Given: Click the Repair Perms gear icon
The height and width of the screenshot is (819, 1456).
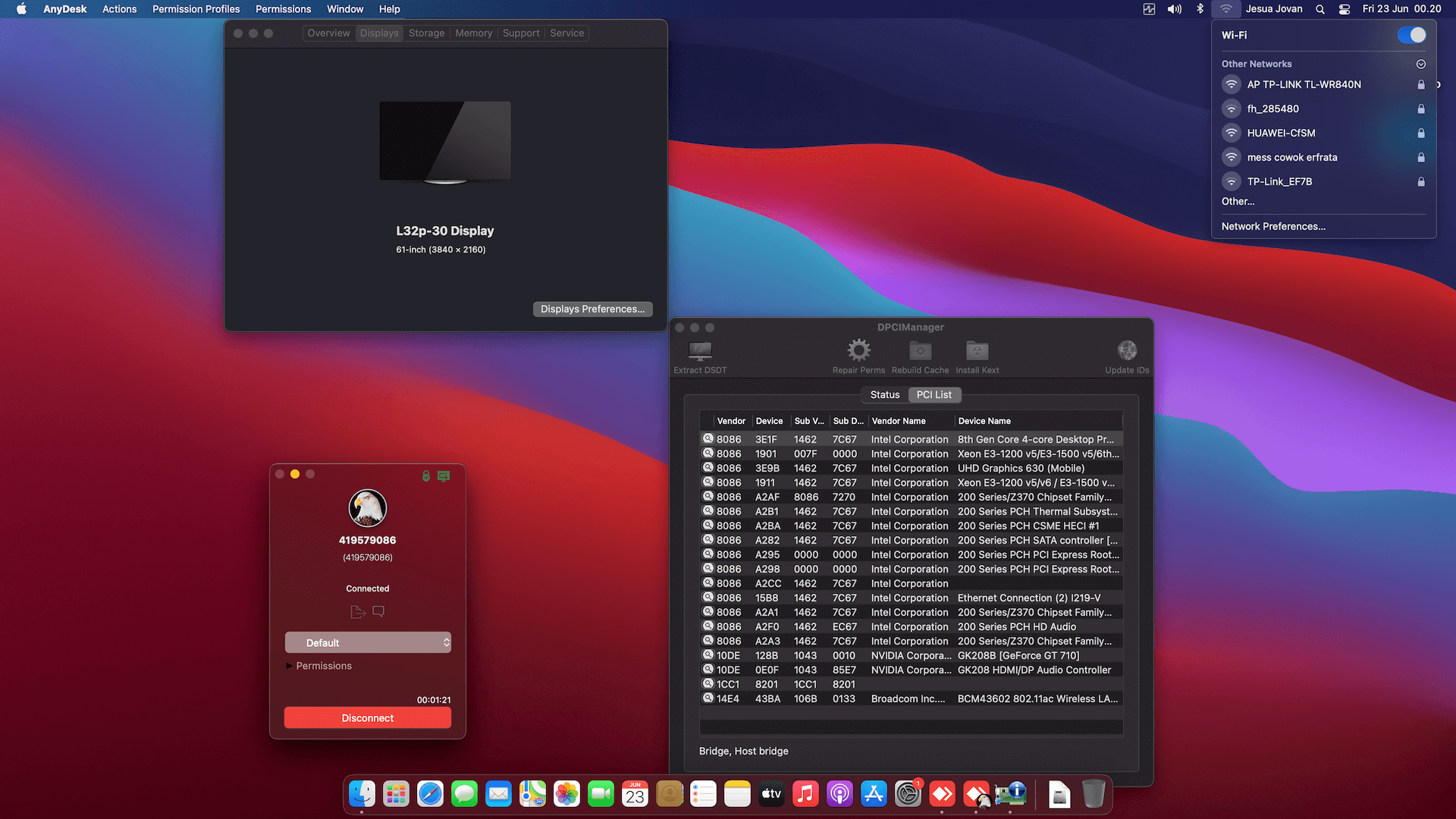Looking at the screenshot, I should [x=858, y=349].
